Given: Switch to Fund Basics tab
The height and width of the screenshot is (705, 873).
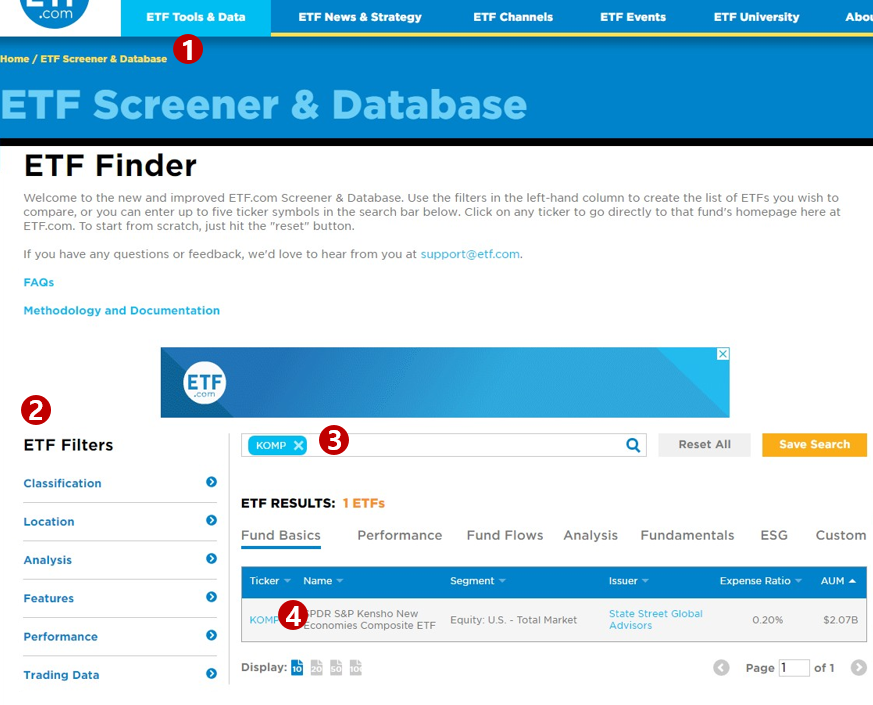Looking at the screenshot, I should point(281,536).
